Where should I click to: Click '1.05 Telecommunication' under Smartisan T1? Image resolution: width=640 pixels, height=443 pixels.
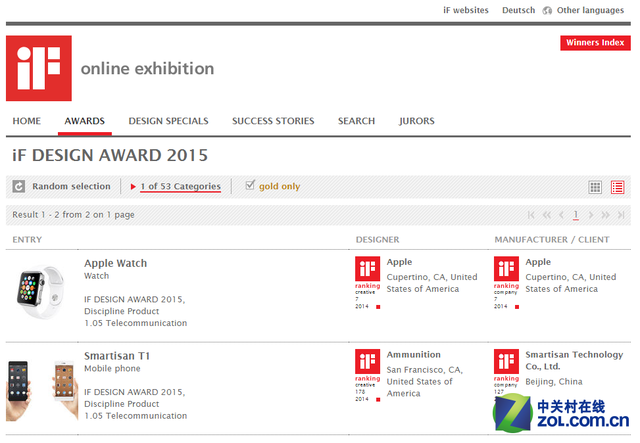136,416
